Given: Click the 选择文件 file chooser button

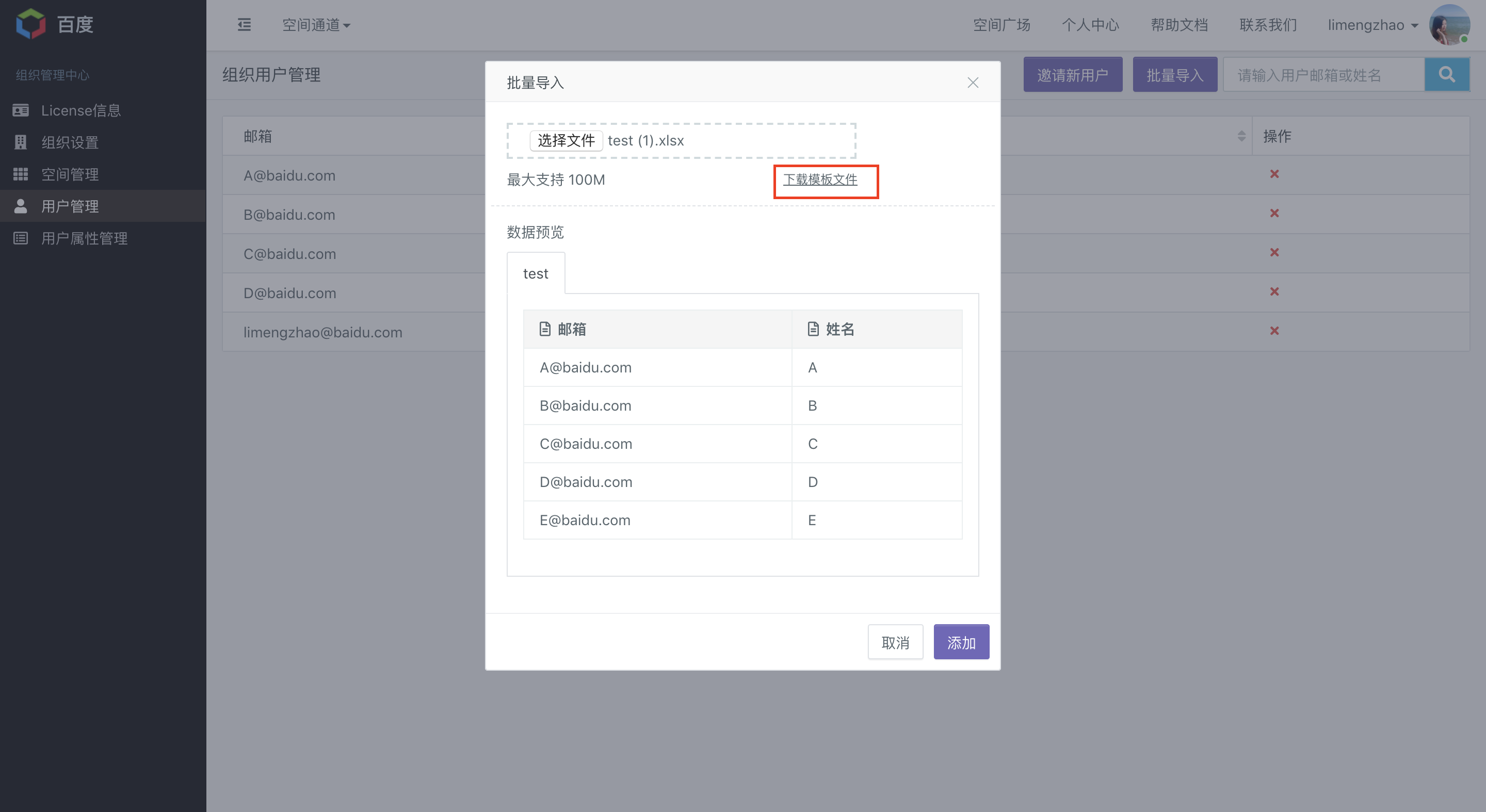Looking at the screenshot, I should tap(566, 140).
